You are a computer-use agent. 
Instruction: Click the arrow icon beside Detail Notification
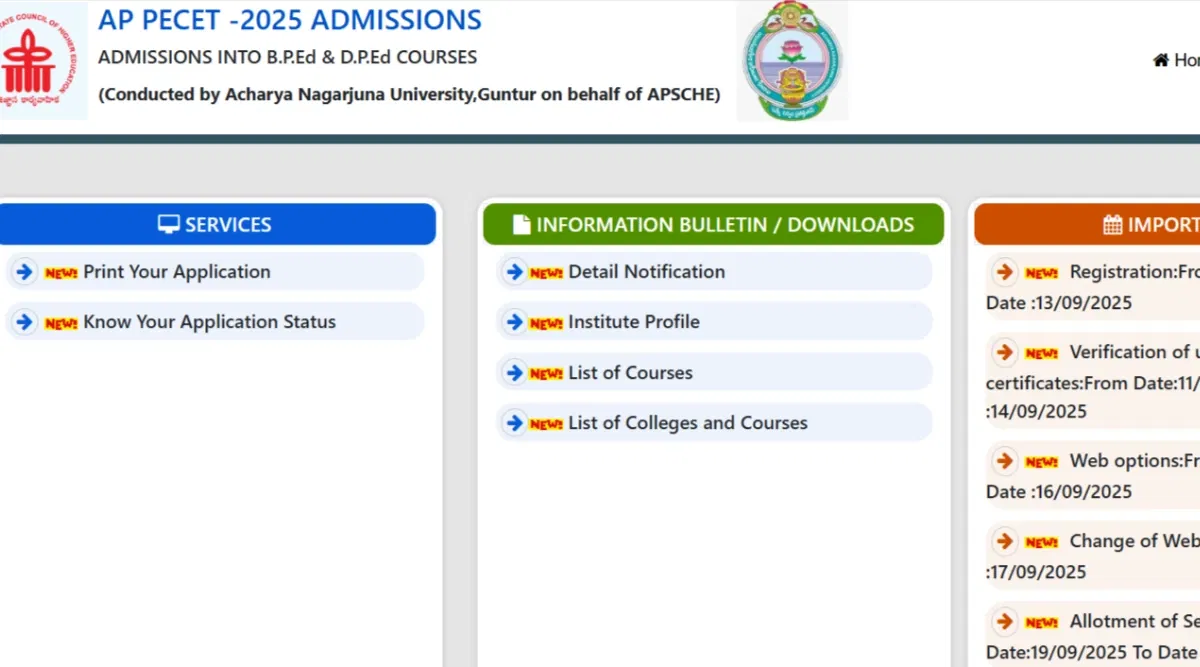(515, 272)
